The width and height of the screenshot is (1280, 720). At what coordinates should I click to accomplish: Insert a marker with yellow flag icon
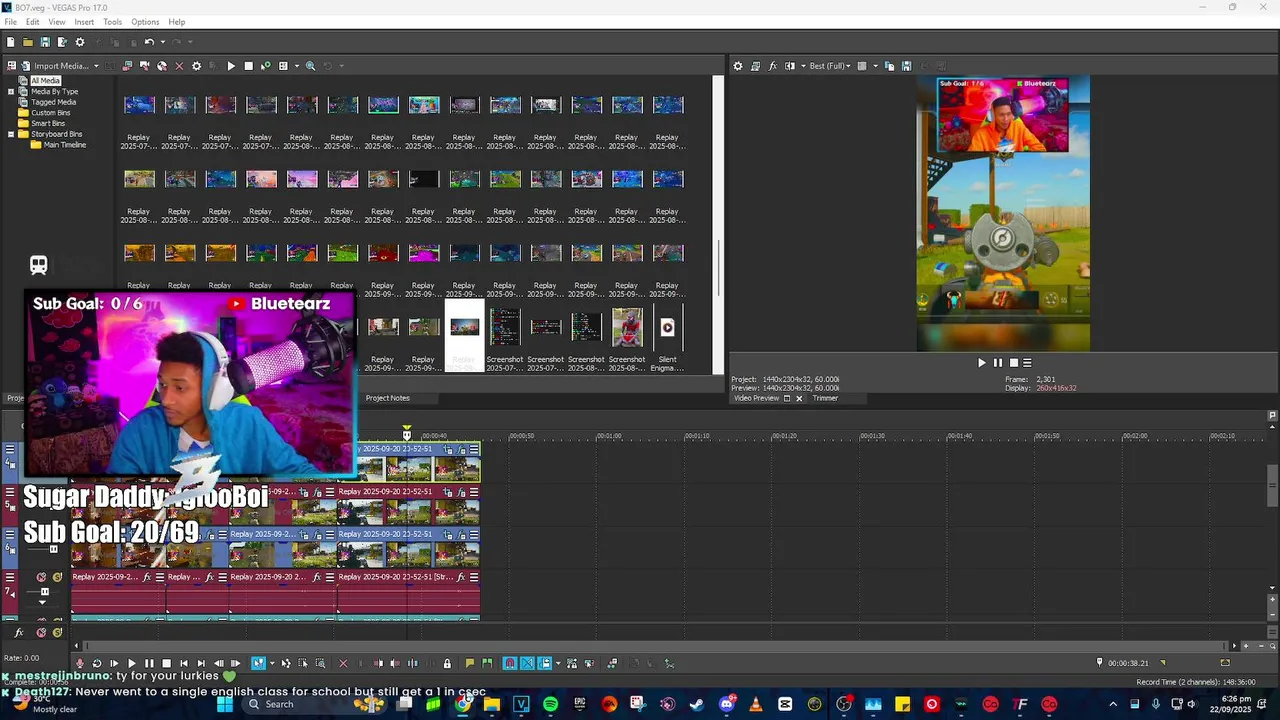pos(470,663)
